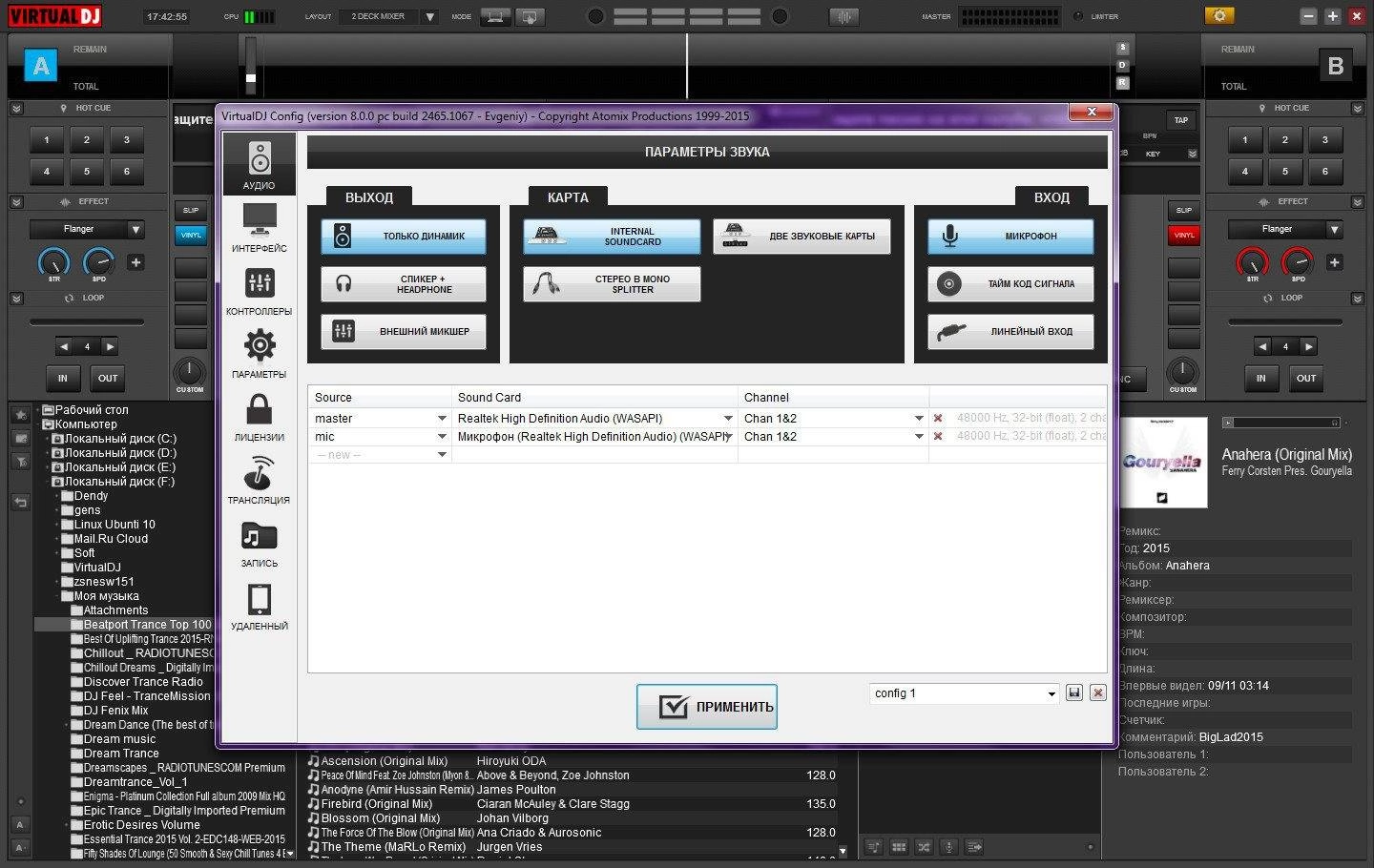Click the shuffle icon in bottom toolbar
1374x868 pixels.
click(x=924, y=847)
